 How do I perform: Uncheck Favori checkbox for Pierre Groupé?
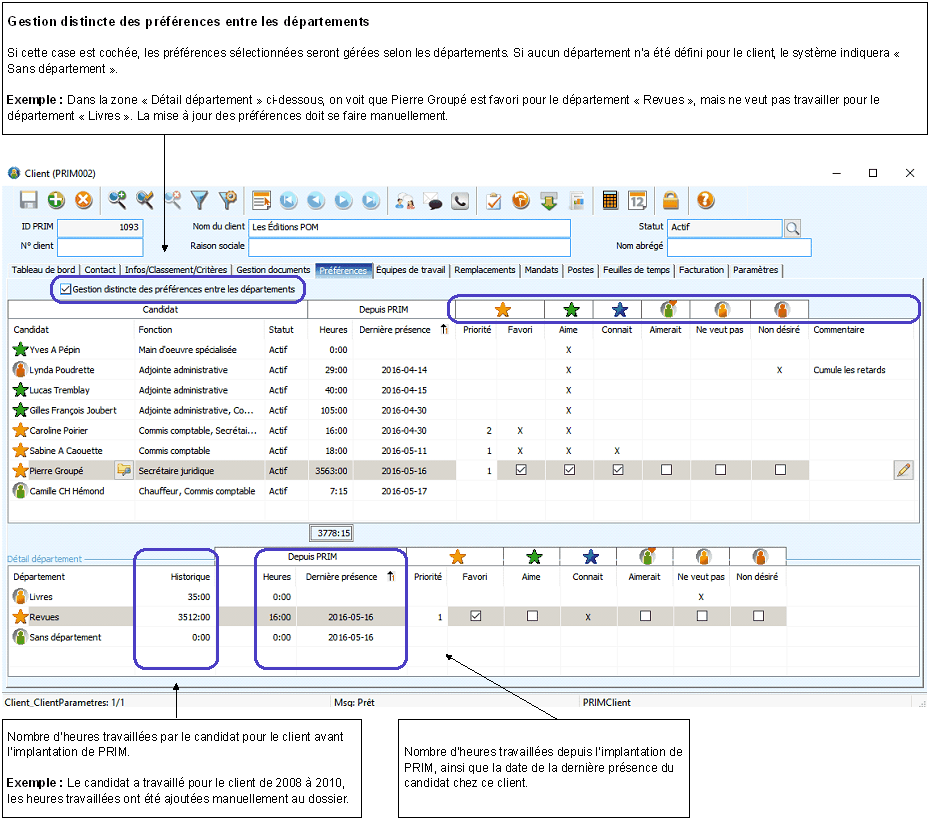coord(520,470)
